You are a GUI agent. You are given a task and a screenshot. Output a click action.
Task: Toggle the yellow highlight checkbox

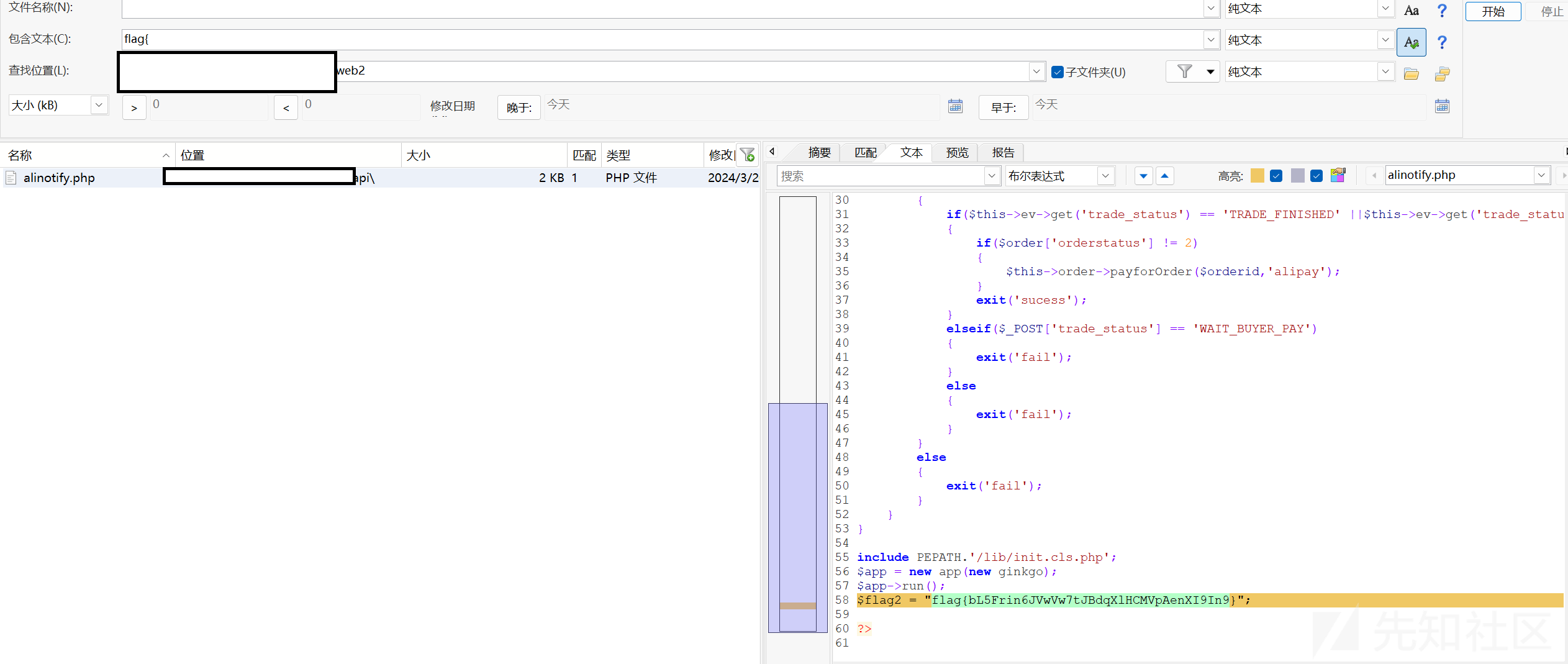1276,176
